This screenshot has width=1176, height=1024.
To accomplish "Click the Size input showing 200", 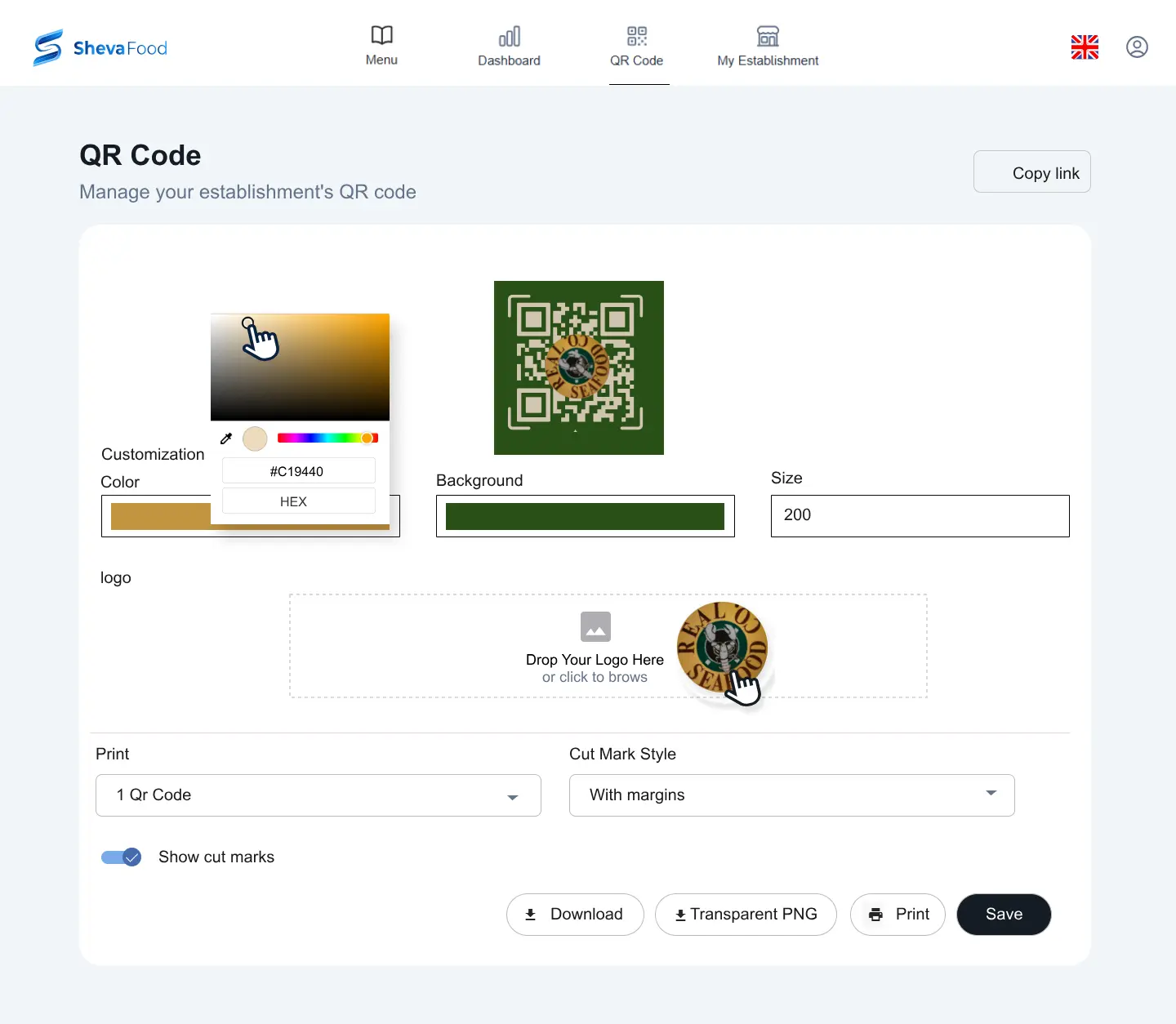I will pyautogui.click(x=919, y=515).
